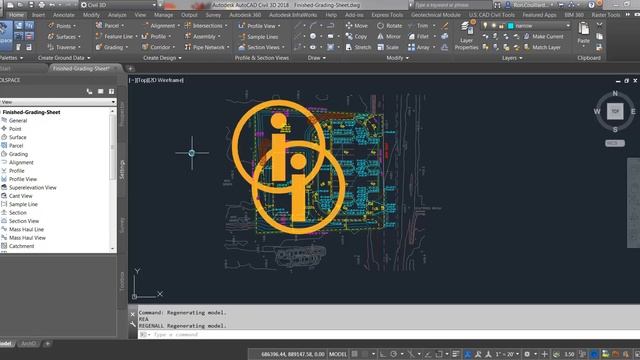The height and width of the screenshot is (360, 640).
Task: Open the Corridor tool
Action: pos(159,47)
